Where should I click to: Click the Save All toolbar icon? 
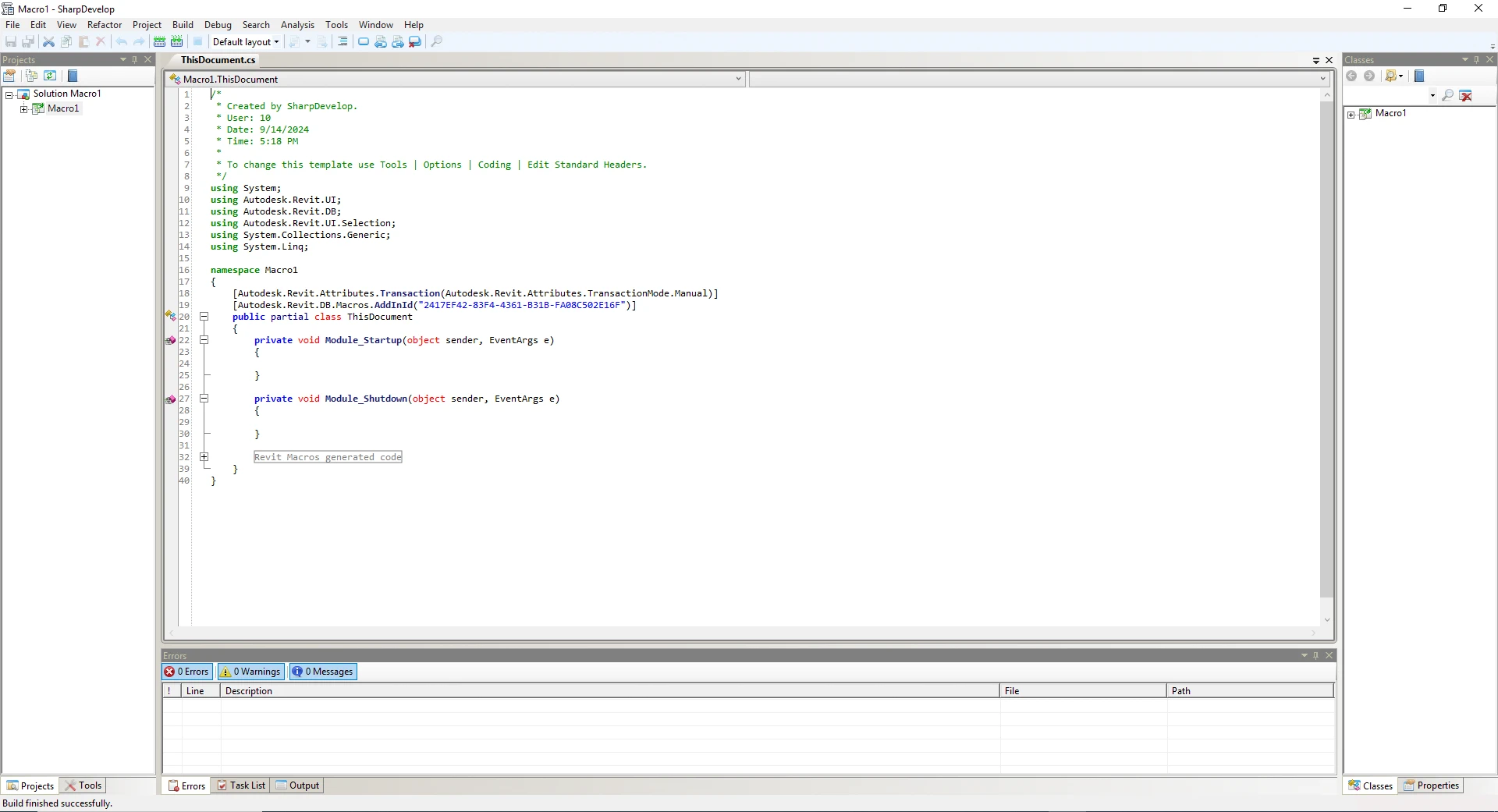[x=28, y=42]
